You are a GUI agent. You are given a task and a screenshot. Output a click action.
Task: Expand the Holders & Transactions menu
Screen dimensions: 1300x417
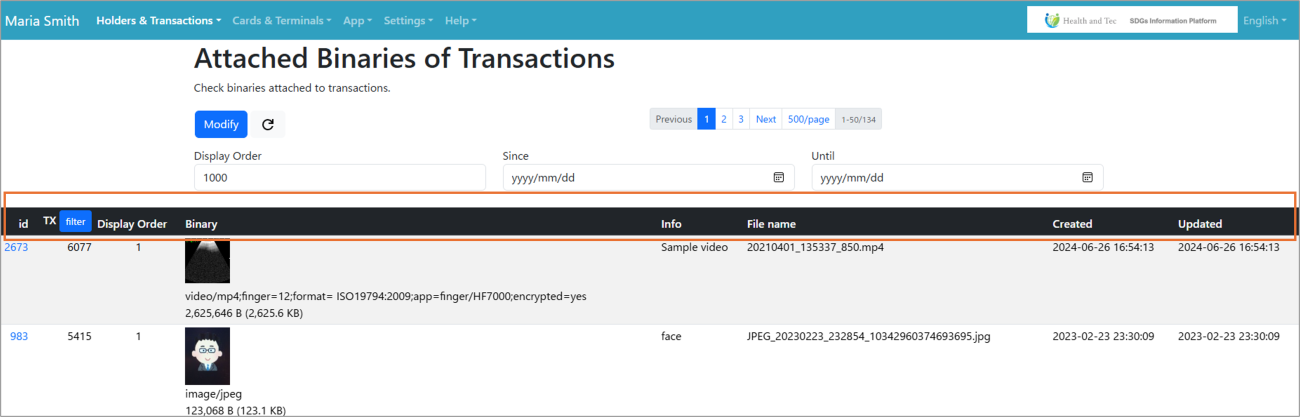click(159, 20)
